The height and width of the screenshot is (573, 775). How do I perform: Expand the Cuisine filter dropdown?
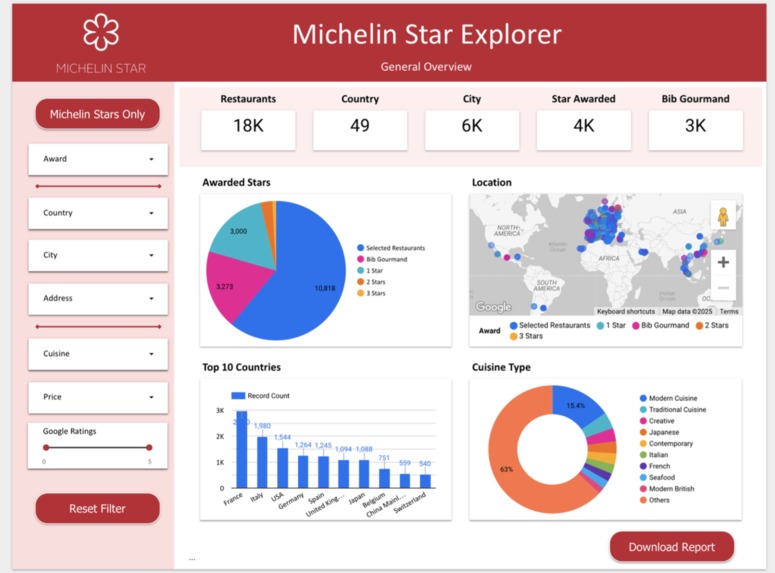pyautogui.click(x=98, y=354)
